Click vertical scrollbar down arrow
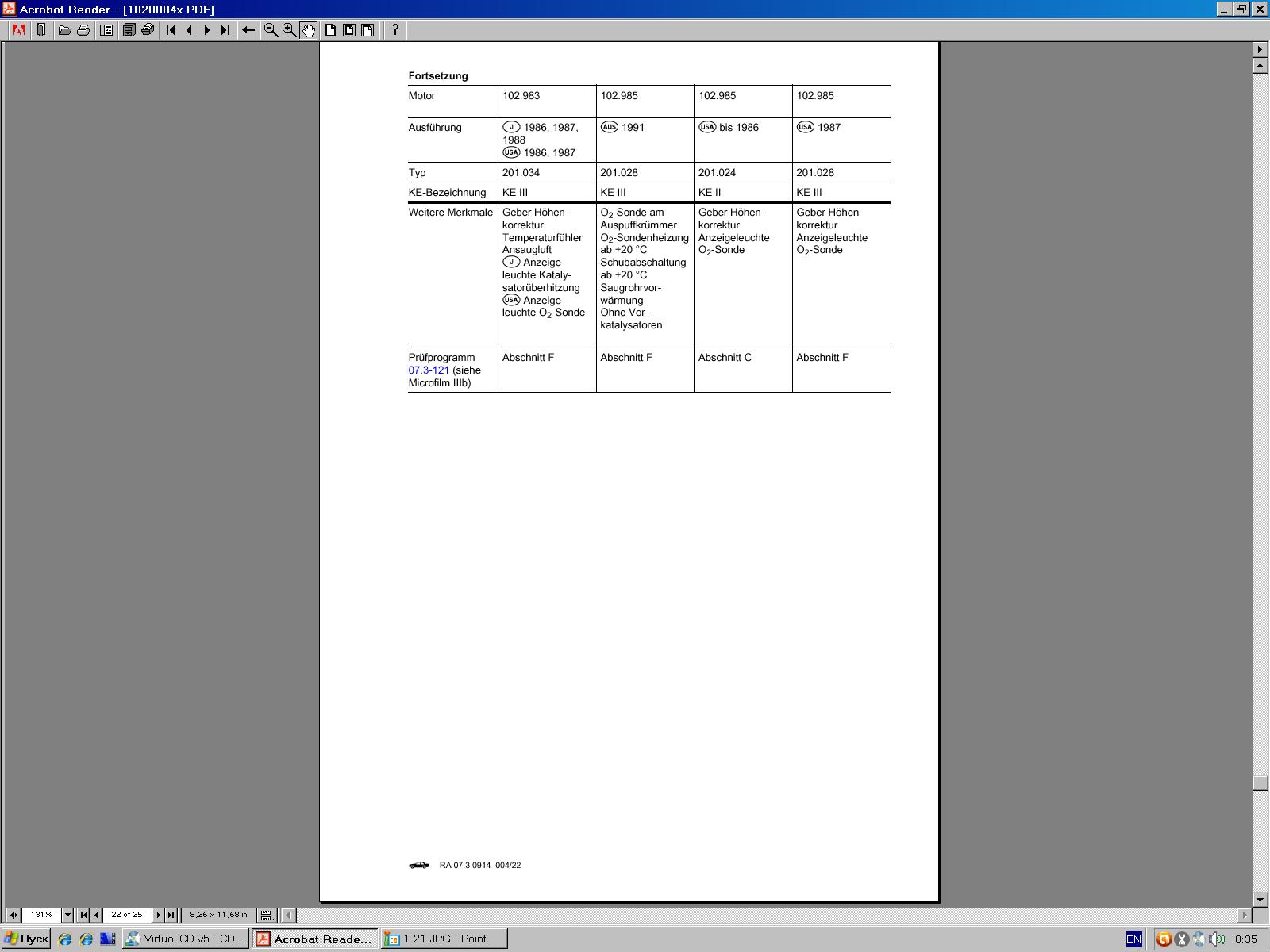The height and width of the screenshot is (952, 1270). (x=1260, y=899)
